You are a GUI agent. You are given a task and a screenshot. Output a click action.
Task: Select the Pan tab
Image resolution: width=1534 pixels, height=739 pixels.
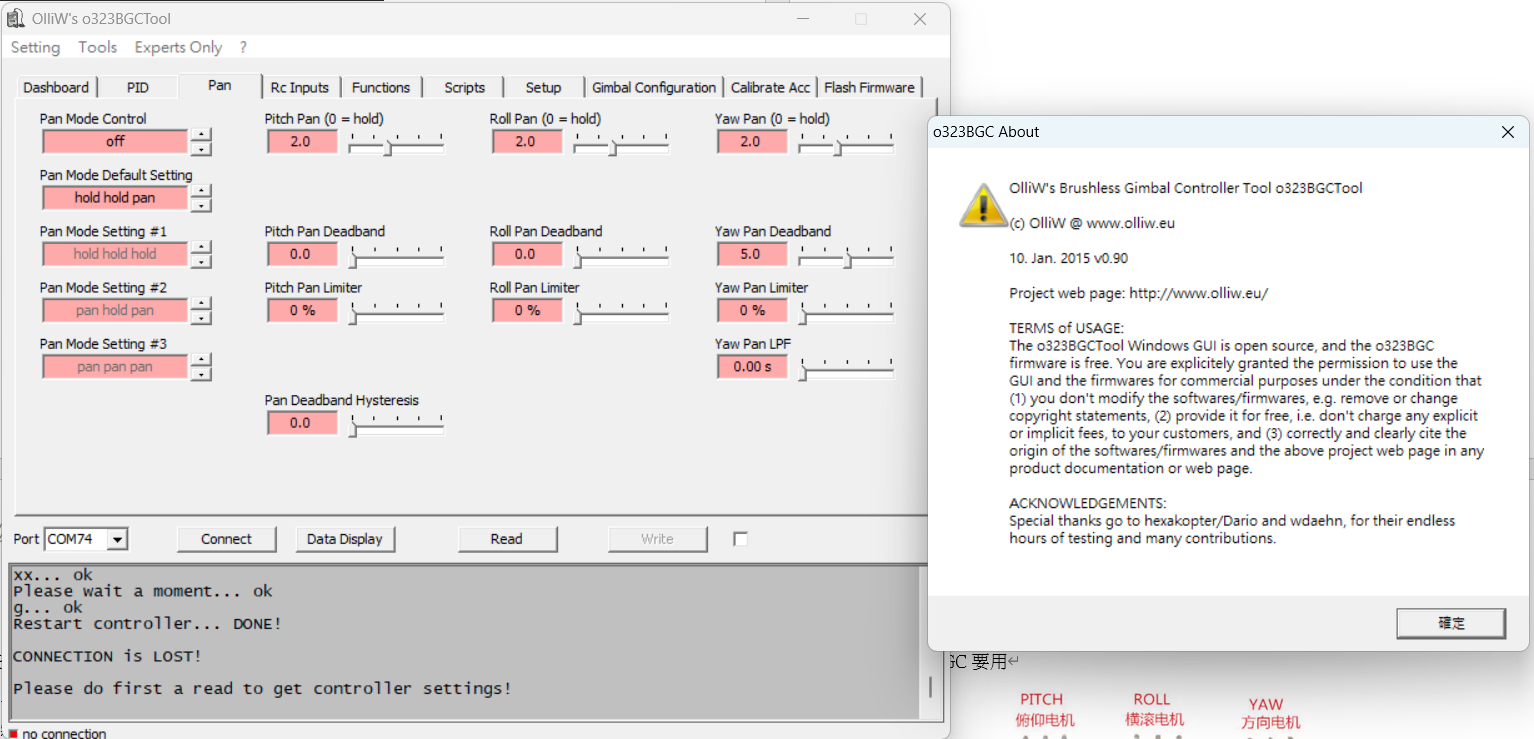(220, 86)
